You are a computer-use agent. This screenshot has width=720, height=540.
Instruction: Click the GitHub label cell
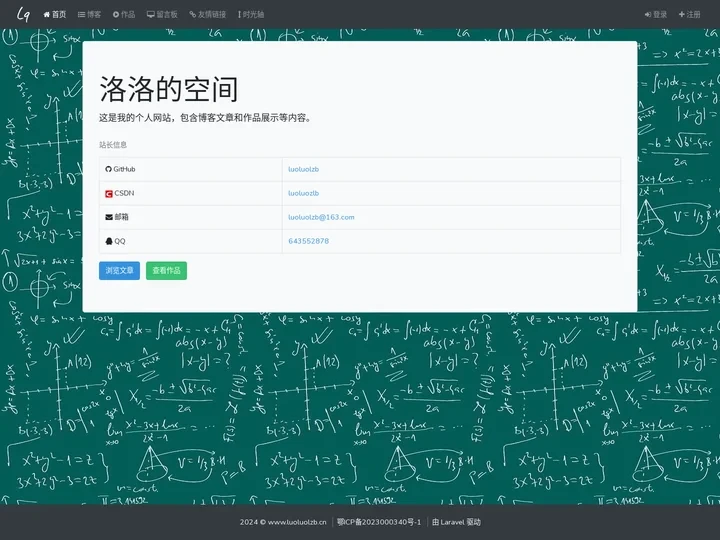click(191, 169)
